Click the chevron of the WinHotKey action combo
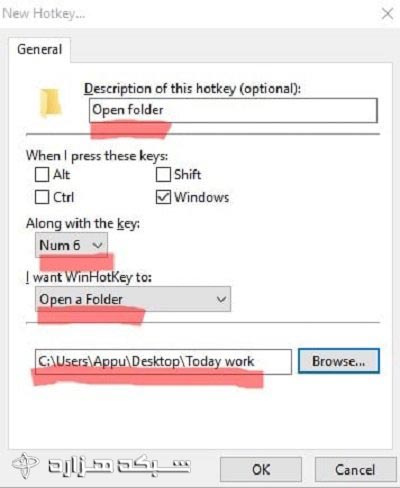Screen dimensions: 400x488 221,299
